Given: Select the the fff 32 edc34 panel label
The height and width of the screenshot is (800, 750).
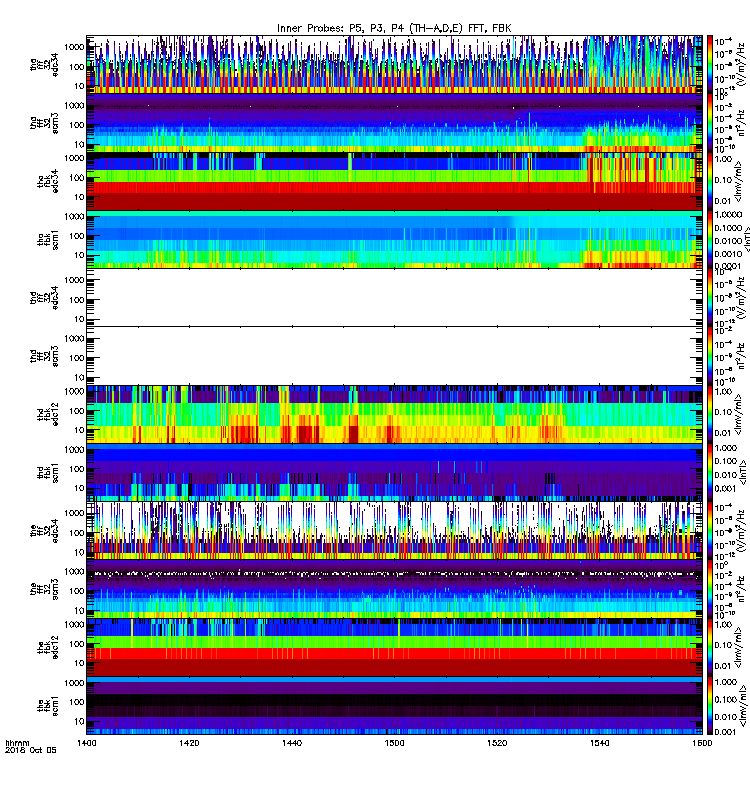Looking at the screenshot, I should [x=44, y=531].
